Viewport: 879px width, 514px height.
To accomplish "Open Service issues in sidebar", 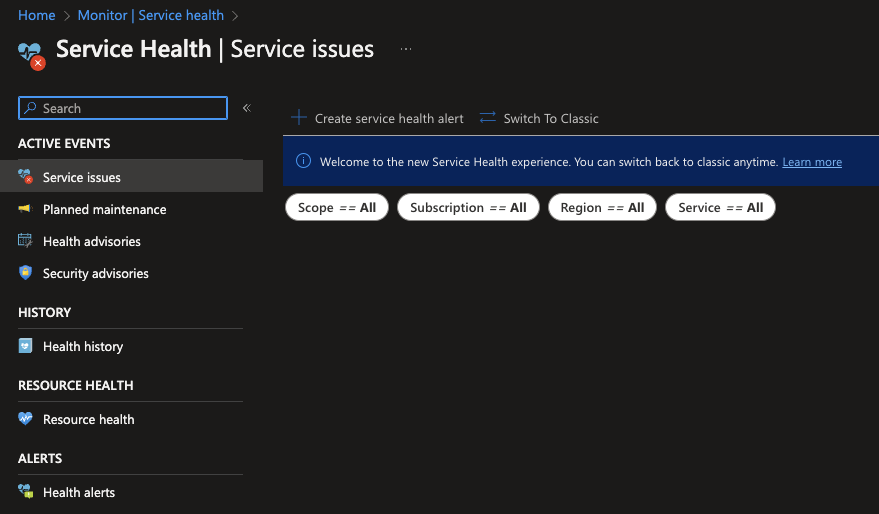I will click(131, 177).
